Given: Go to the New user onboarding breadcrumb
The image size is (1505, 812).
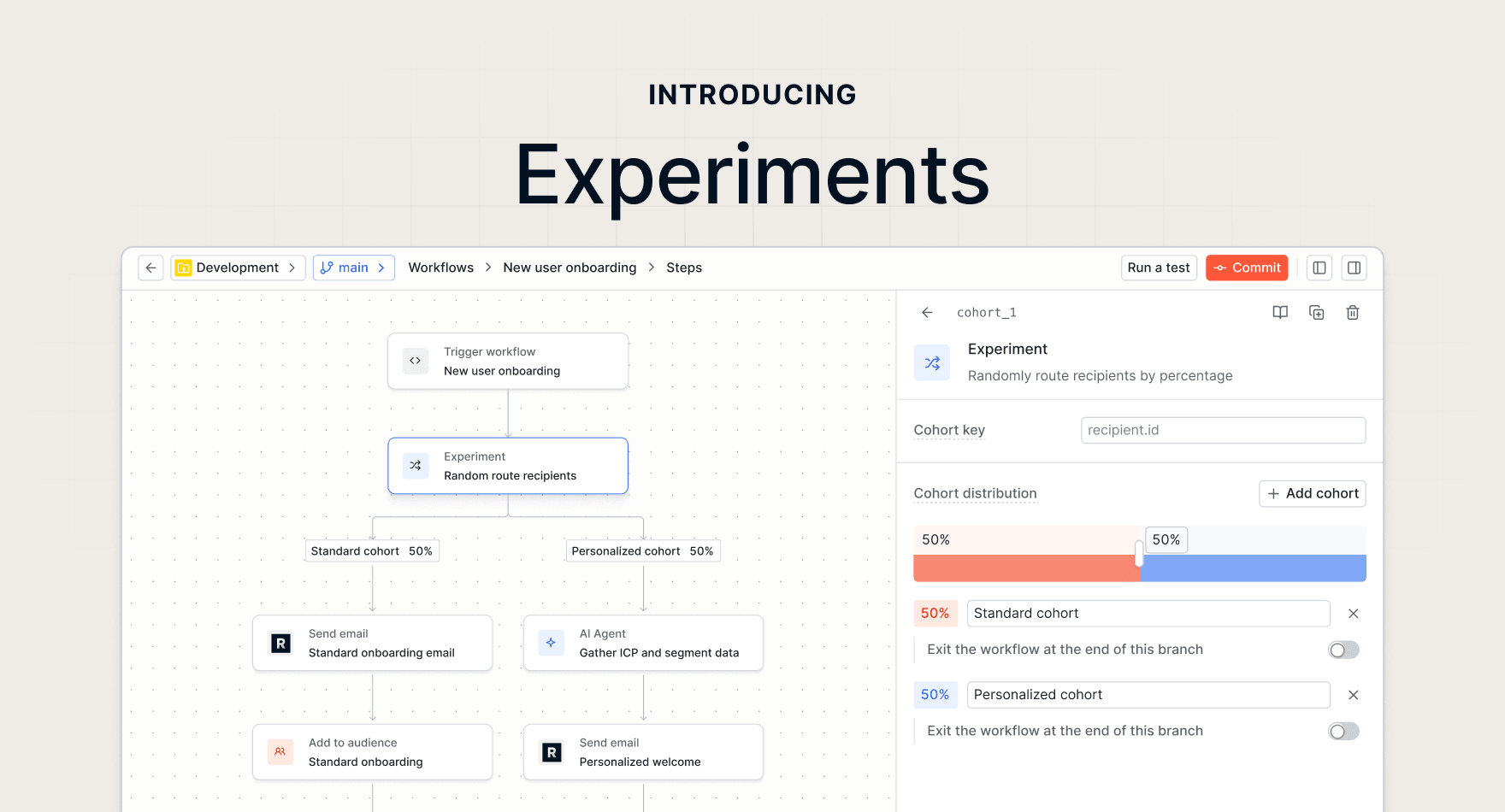Looking at the screenshot, I should [570, 268].
